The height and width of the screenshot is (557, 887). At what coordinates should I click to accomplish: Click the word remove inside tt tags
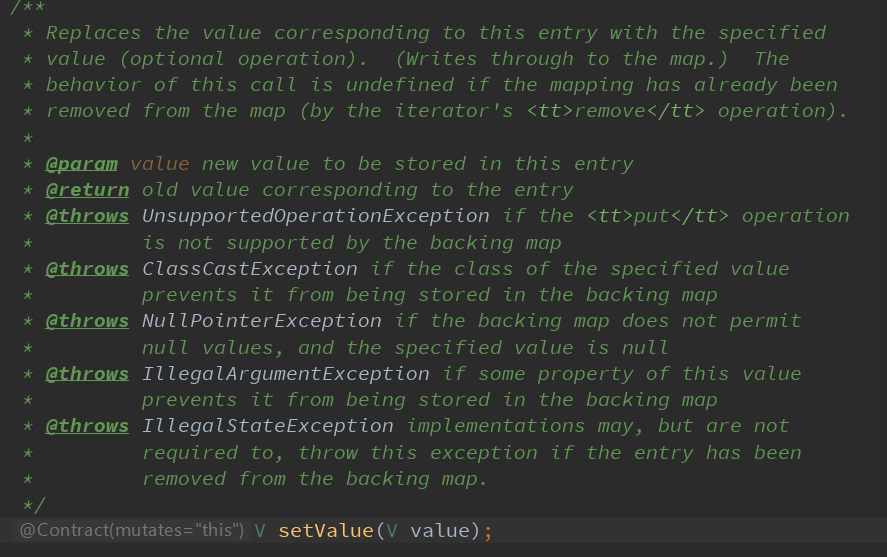[x=610, y=111]
